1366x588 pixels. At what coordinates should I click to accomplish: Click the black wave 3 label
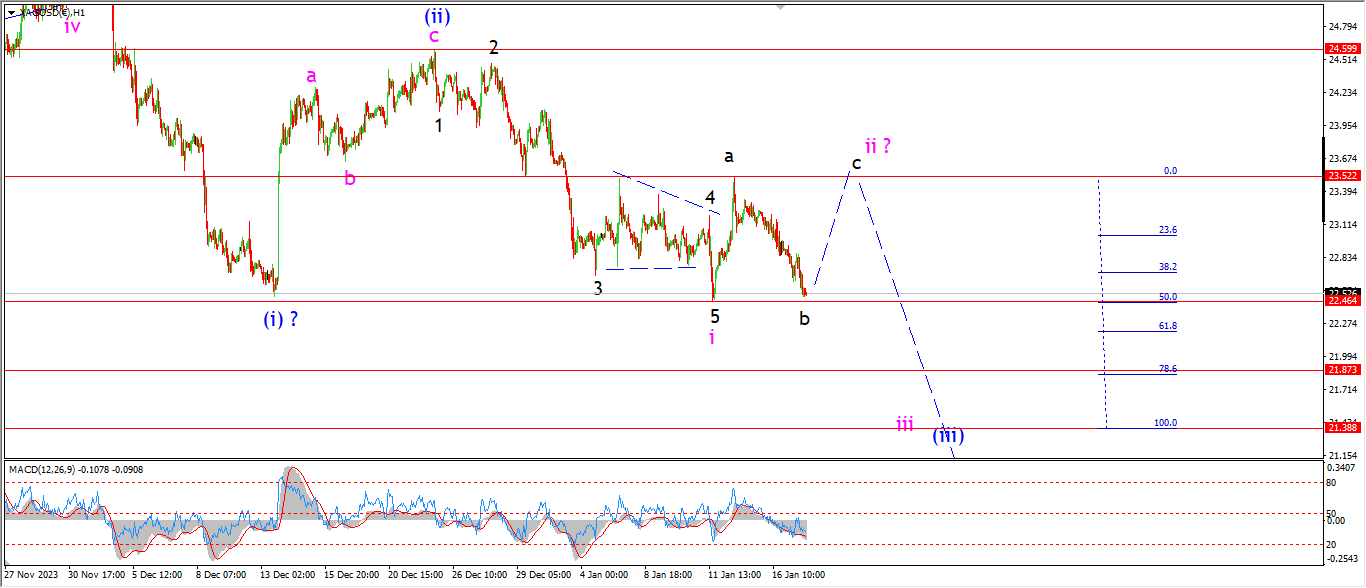(x=598, y=289)
